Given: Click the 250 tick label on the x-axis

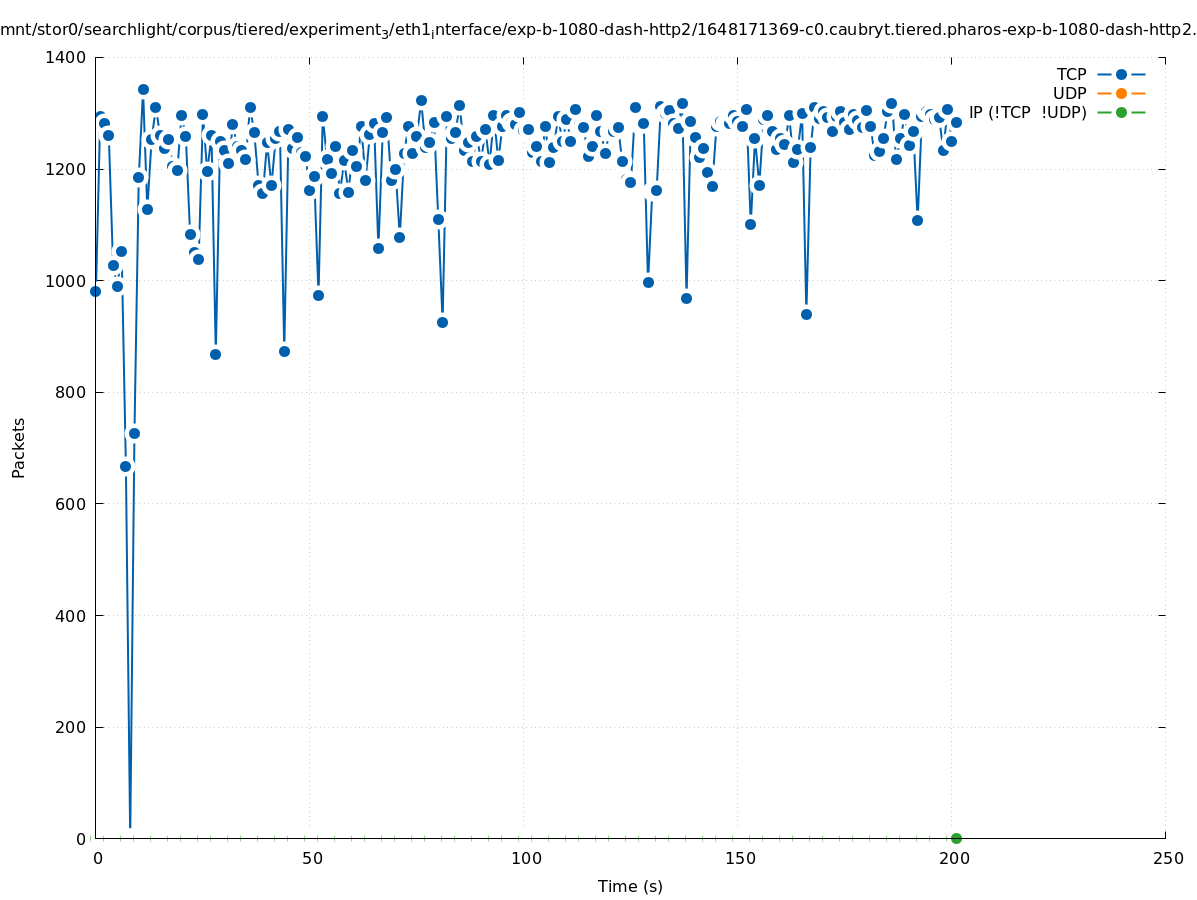Looking at the screenshot, I should click(x=1167, y=858).
